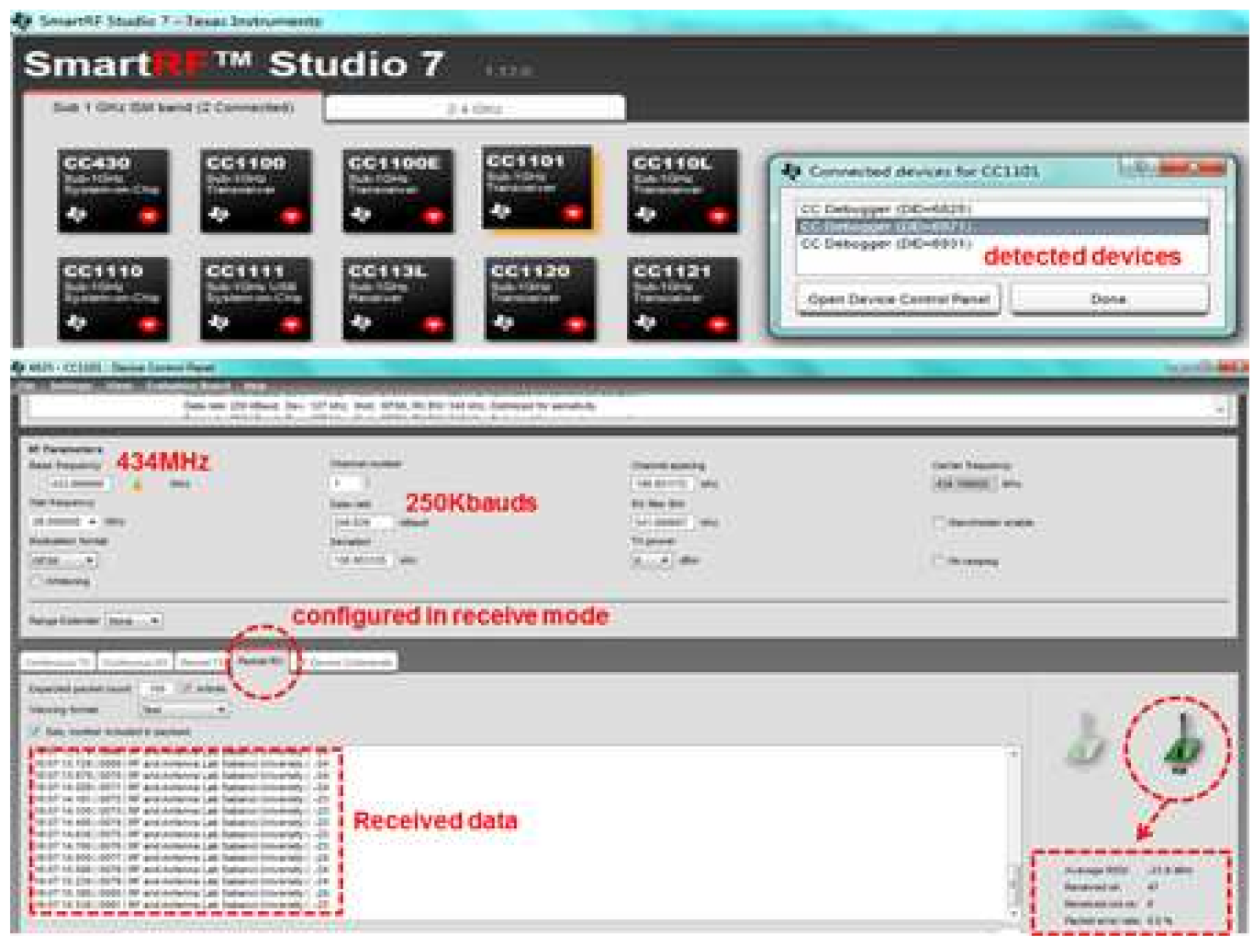
Task: Select the CC1111 USB system-on-chip tile
Action: (255, 298)
